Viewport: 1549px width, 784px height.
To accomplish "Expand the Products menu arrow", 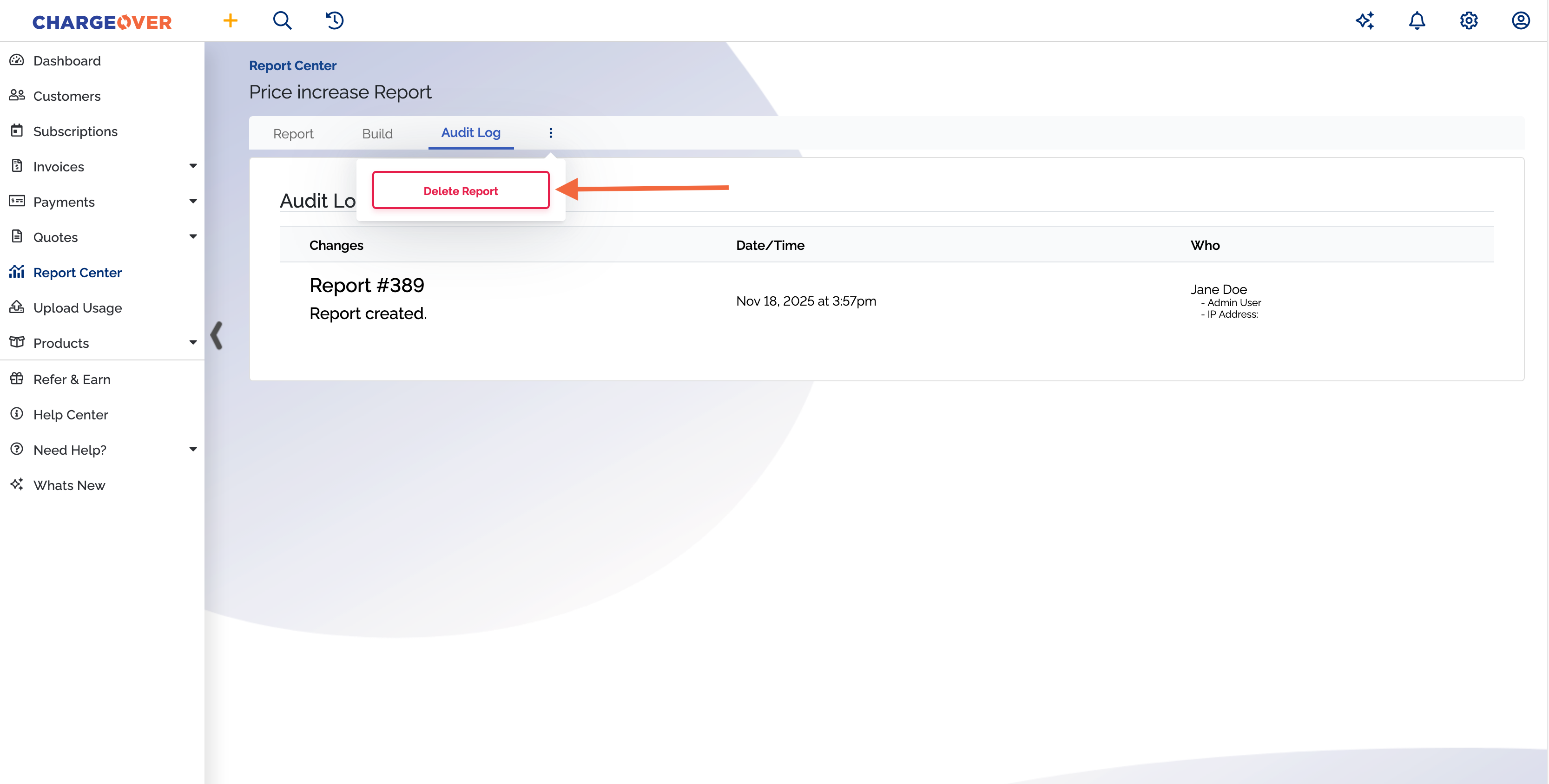I will 192,343.
